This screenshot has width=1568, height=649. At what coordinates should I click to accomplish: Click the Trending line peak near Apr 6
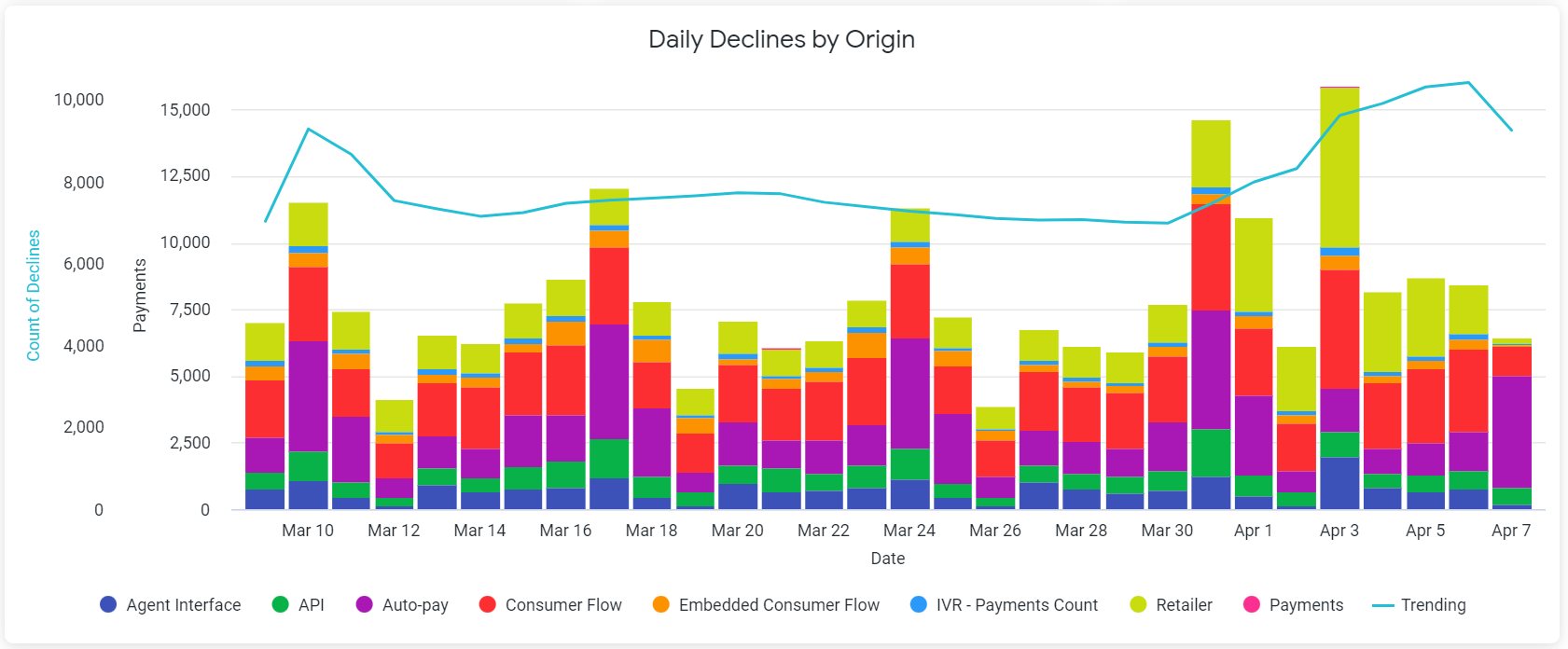pos(1469,82)
